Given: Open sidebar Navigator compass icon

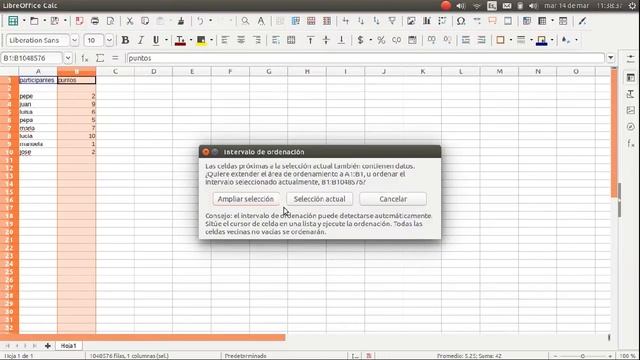Looking at the screenshot, I should pos(631,127).
